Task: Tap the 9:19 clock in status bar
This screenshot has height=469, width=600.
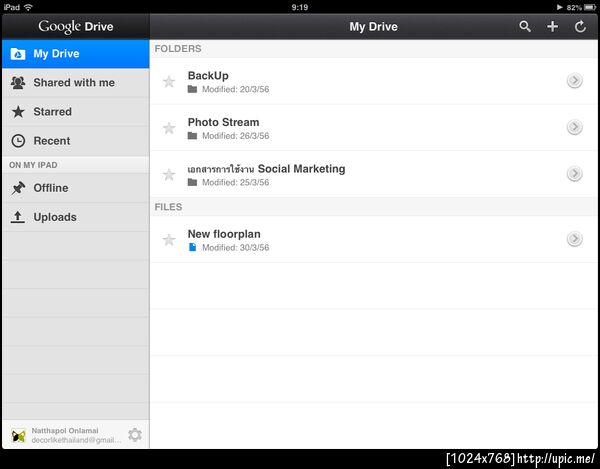Action: tap(300, 7)
